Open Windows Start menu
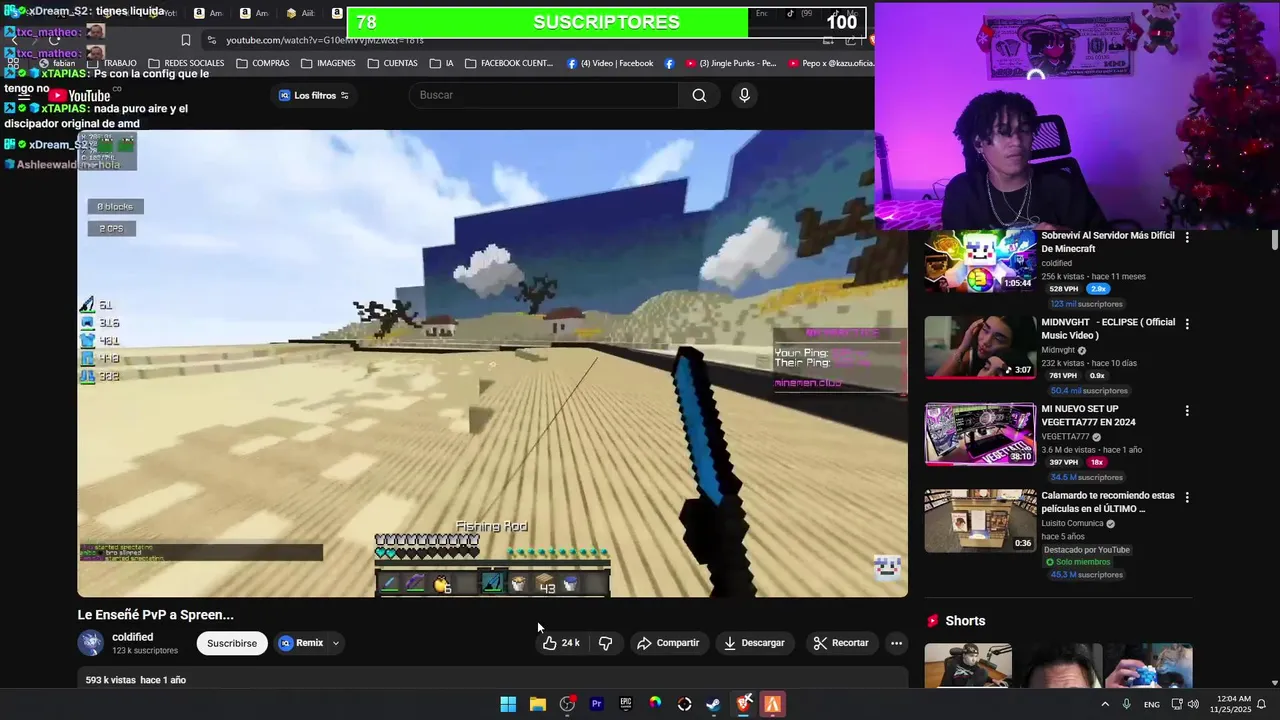Image resolution: width=1280 pixels, height=720 pixels. (508, 704)
